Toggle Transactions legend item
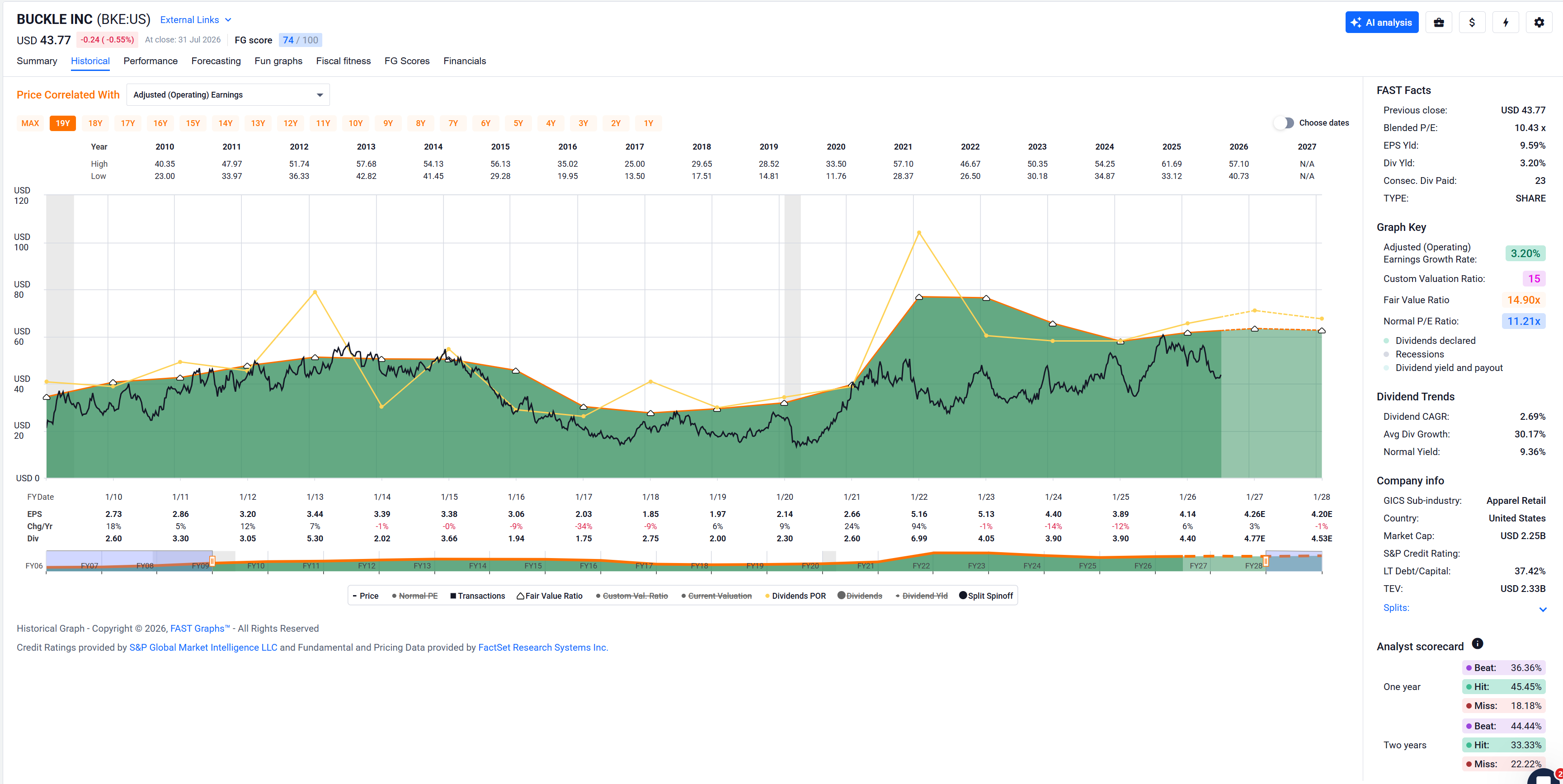Image resolution: width=1563 pixels, height=784 pixels. (477, 596)
